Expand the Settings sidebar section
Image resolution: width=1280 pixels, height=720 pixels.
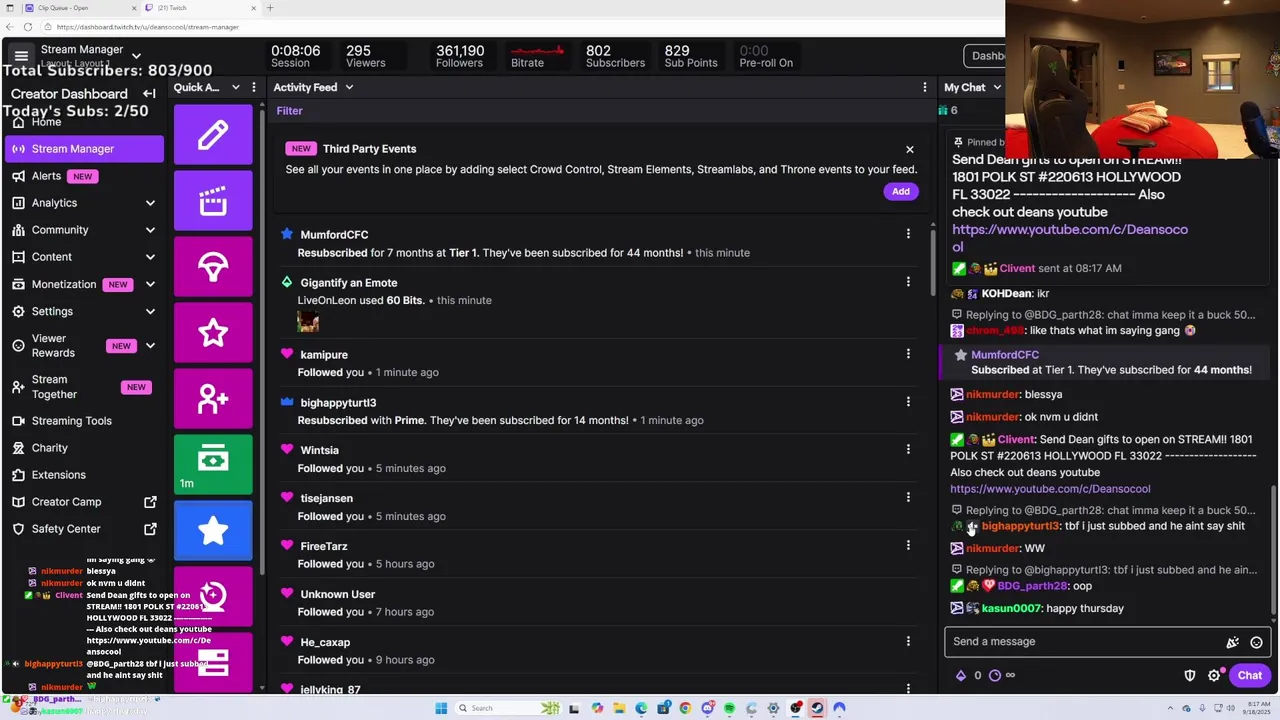click(x=150, y=311)
